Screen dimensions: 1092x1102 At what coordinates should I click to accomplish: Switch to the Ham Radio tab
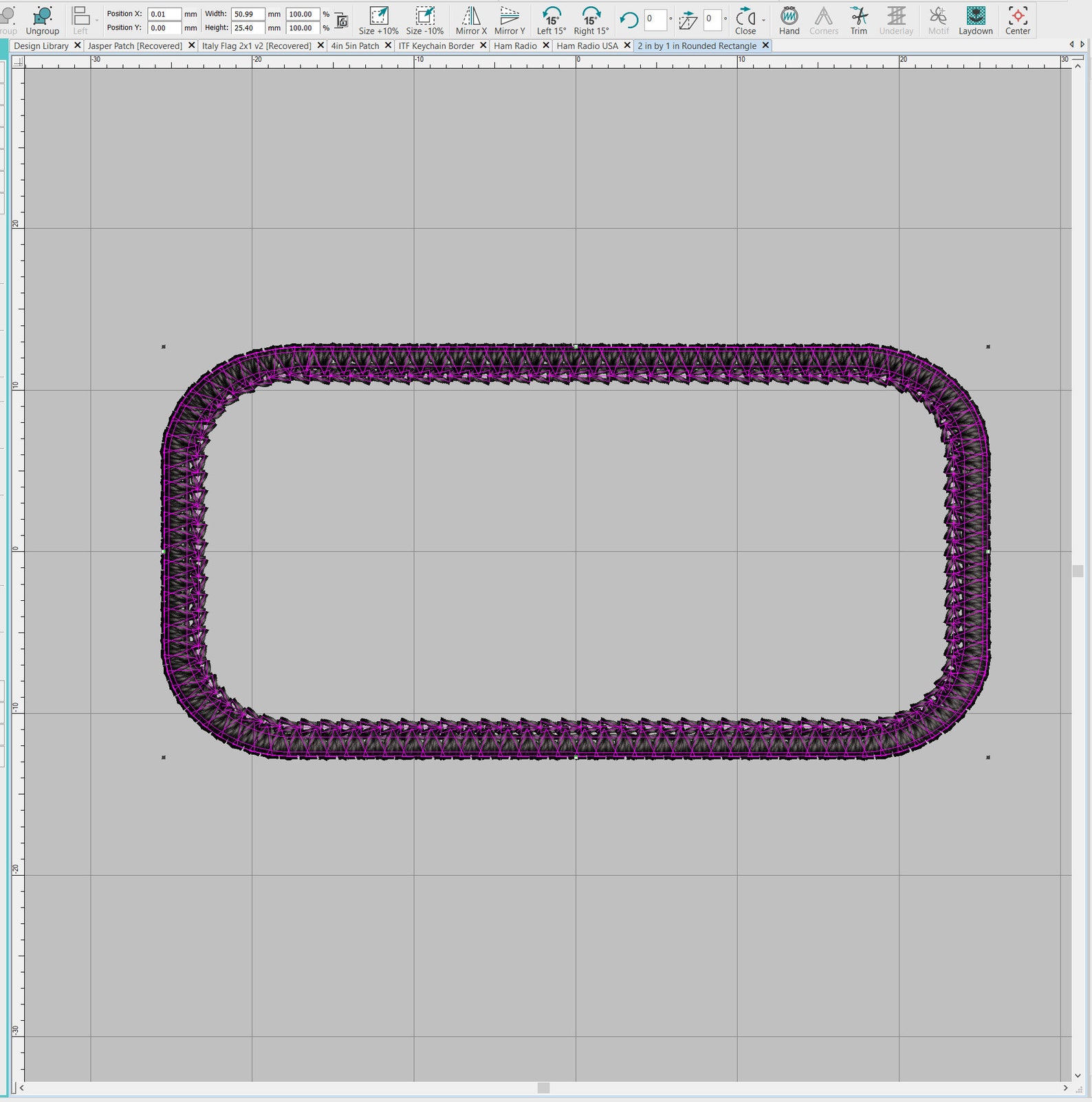(515, 46)
